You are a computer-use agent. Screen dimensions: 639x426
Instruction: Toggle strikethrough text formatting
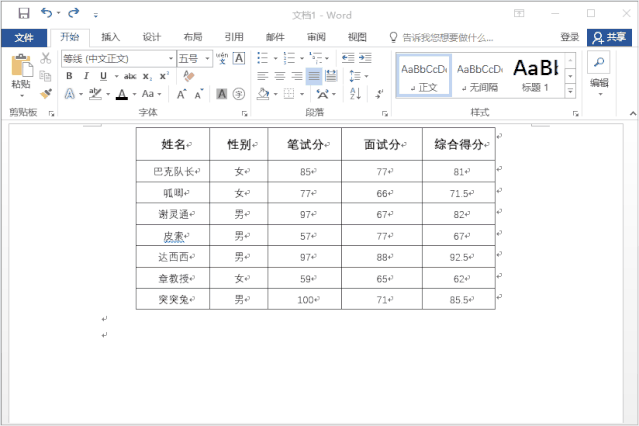[x=130, y=76]
